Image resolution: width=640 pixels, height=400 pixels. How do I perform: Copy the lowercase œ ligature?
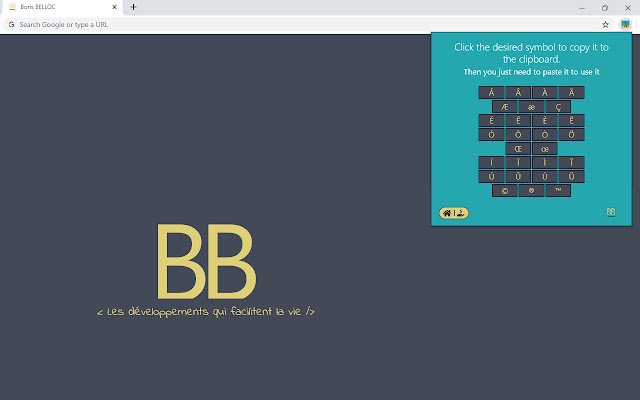point(545,149)
